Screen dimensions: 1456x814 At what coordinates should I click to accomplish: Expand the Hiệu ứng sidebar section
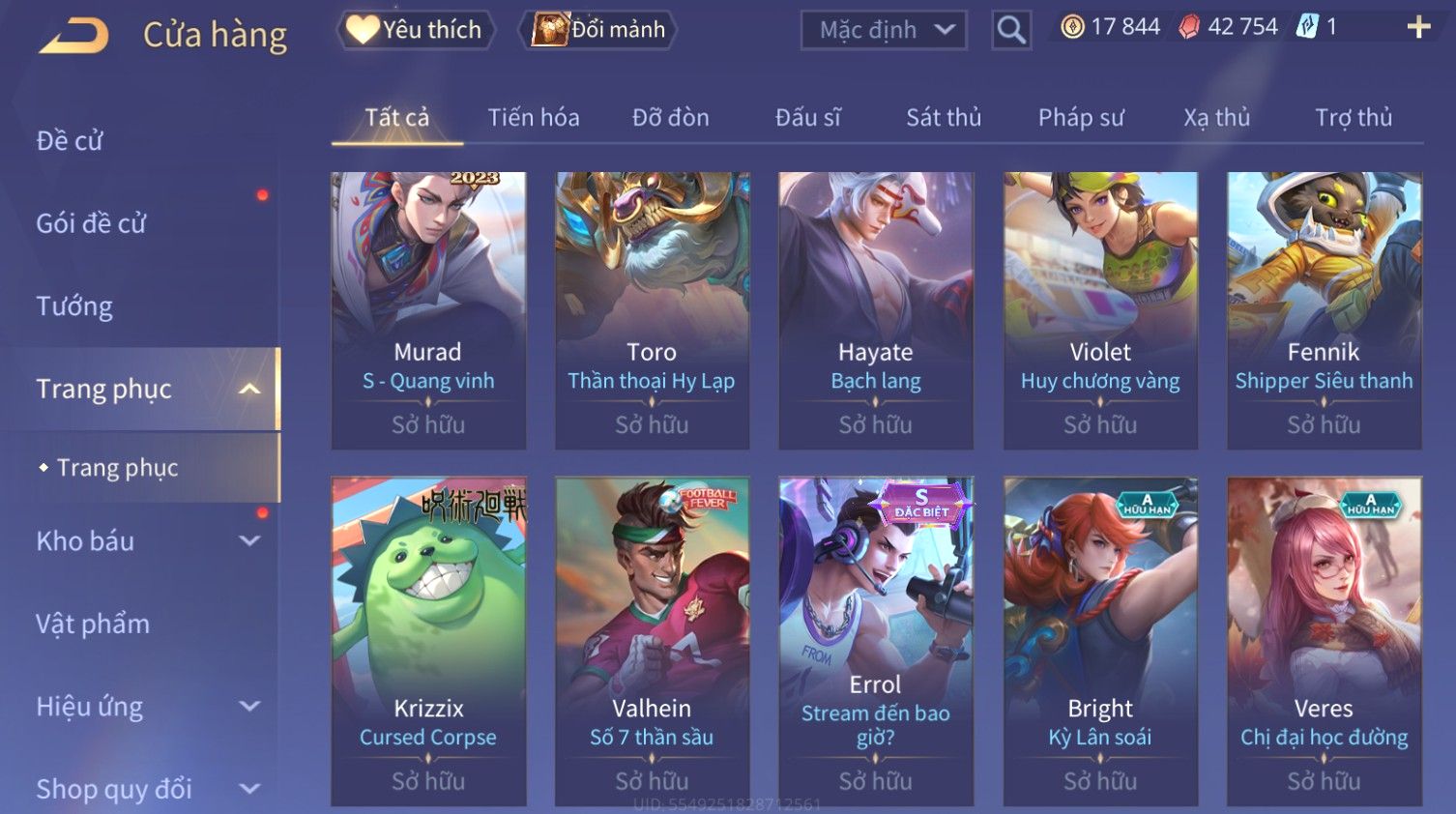click(249, 707)
